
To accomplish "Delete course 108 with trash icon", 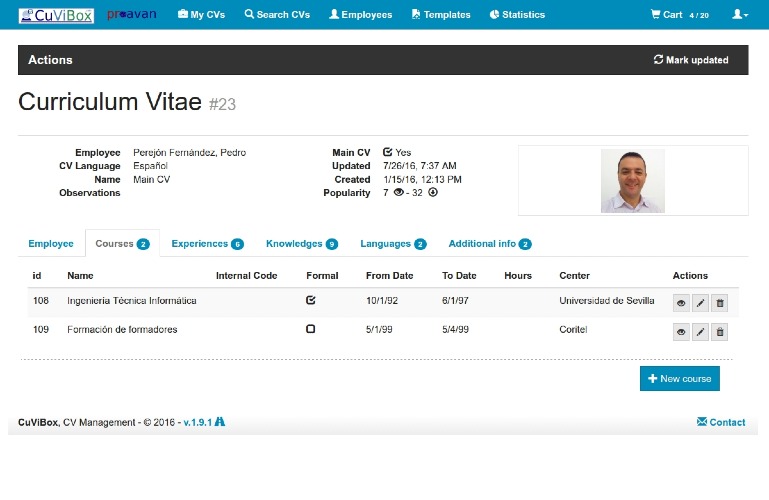I will (x=719, y=303).
